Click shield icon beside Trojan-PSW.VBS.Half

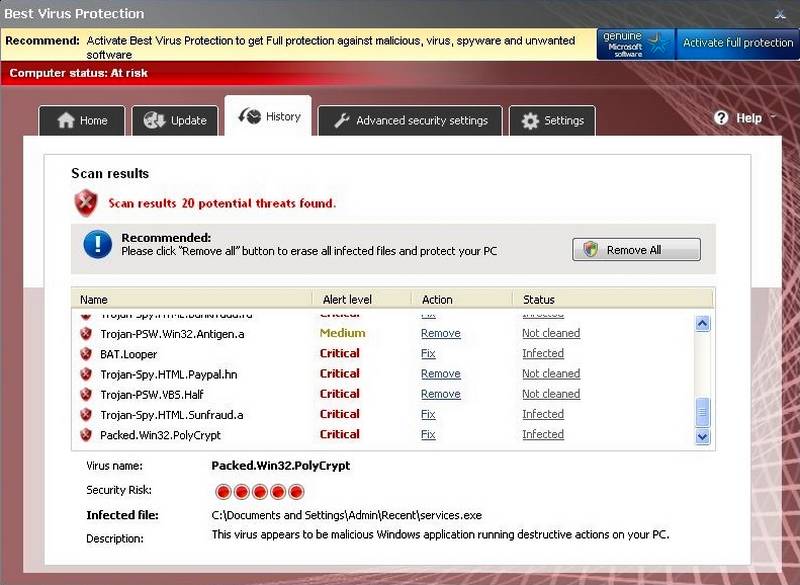click(86, 394)
